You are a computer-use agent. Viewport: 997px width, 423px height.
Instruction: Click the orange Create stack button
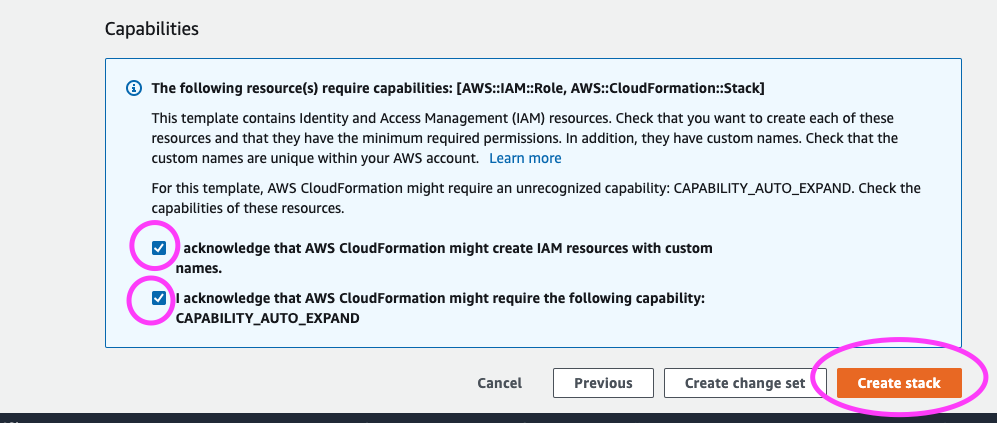[x=899, y=383]
